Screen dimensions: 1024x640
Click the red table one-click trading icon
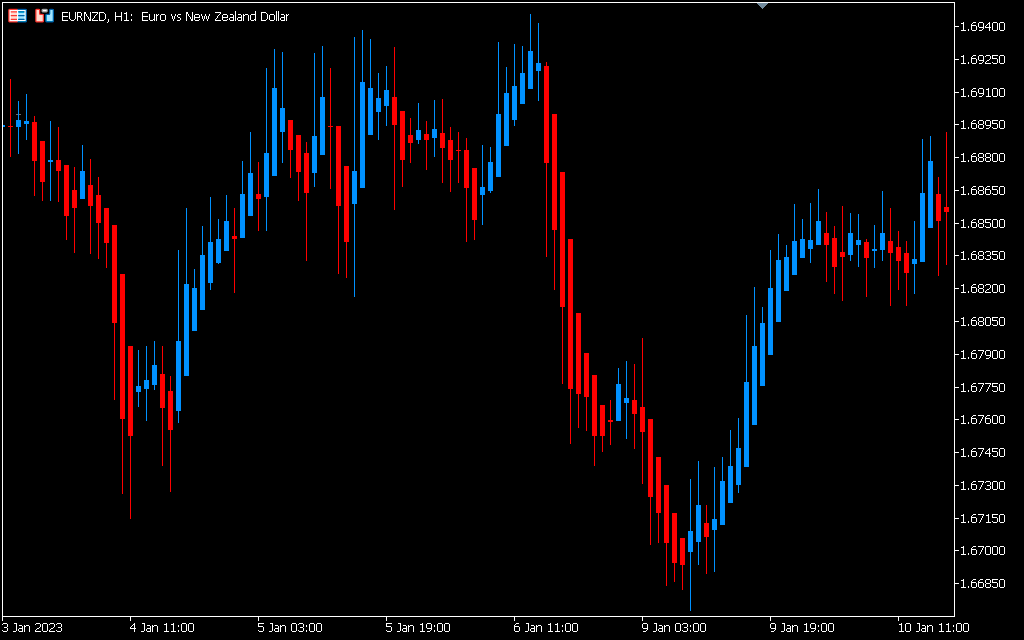click(x=18, y=16)
